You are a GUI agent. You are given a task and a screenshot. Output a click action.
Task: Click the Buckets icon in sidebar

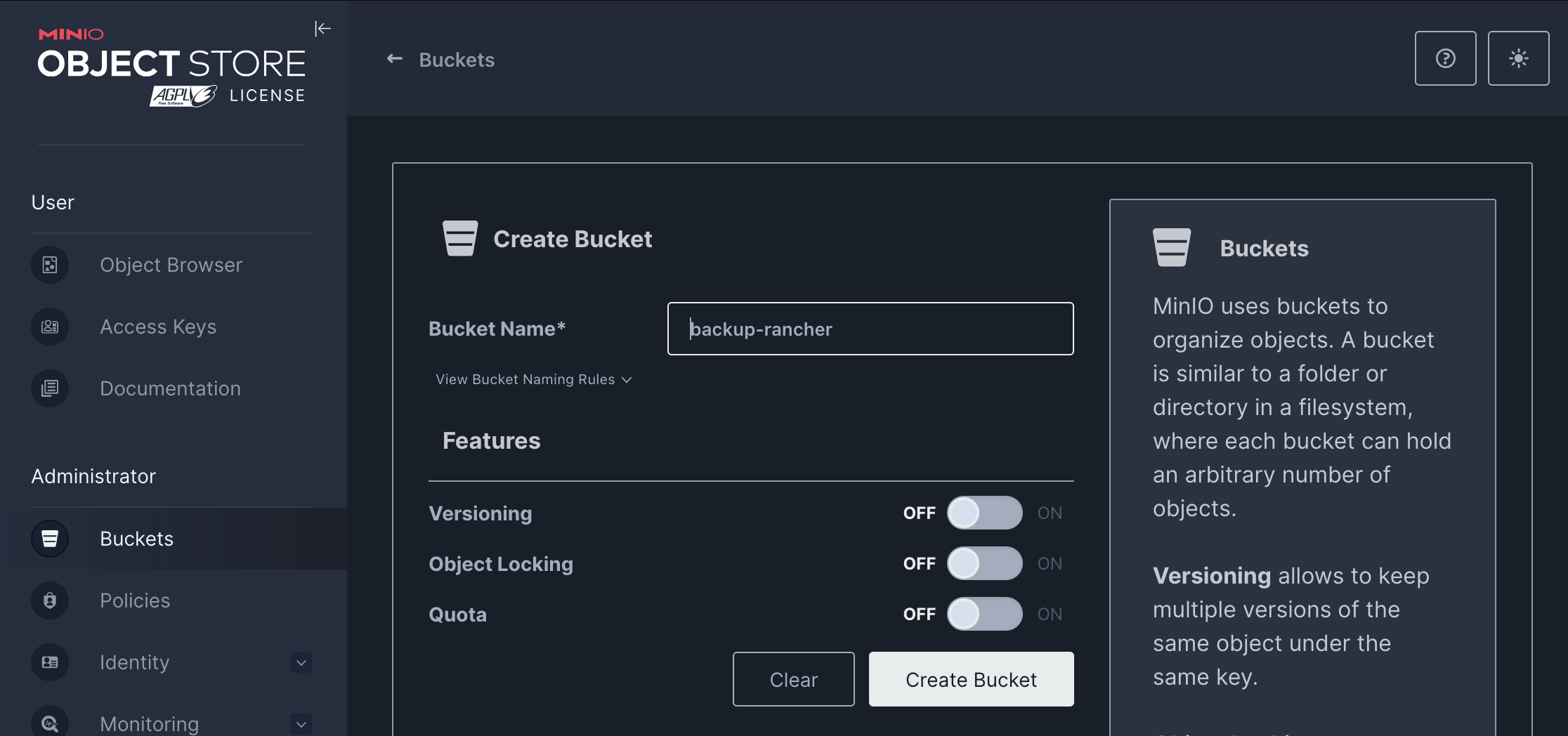click(x=50, y=539)
